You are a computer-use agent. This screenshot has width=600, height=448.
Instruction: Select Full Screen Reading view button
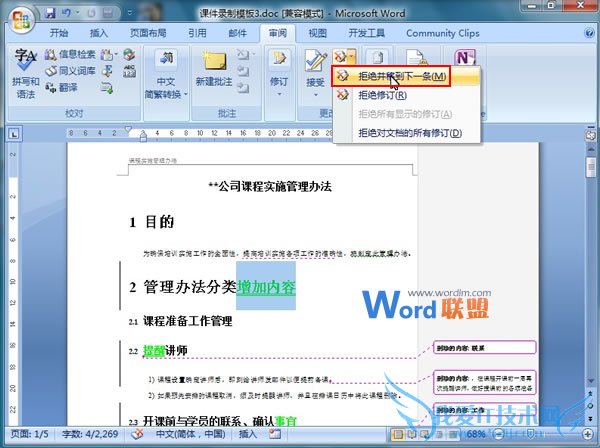(x=412, y=434)
